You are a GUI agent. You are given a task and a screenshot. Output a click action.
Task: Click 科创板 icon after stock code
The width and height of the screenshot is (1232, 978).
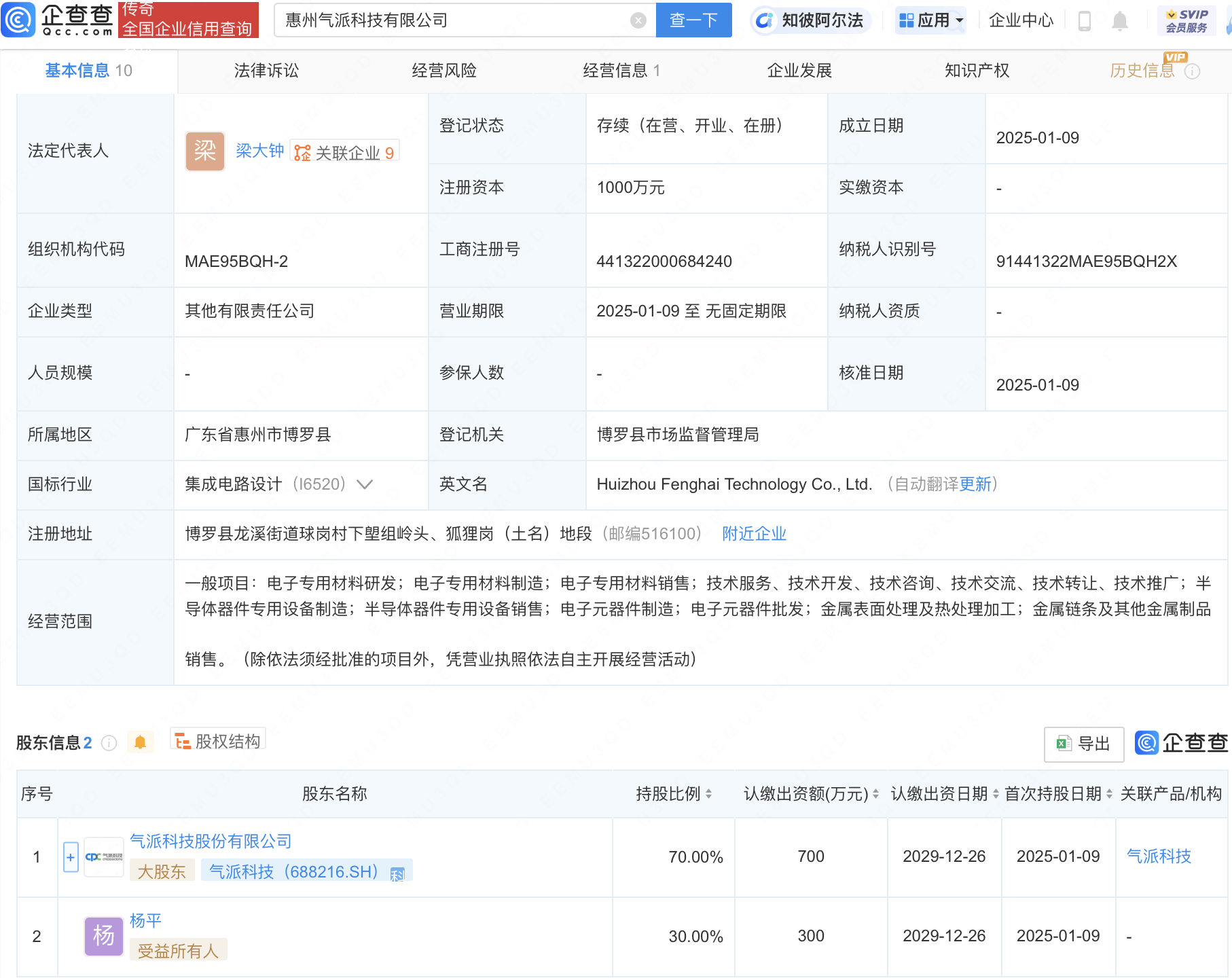click(397, 874)
